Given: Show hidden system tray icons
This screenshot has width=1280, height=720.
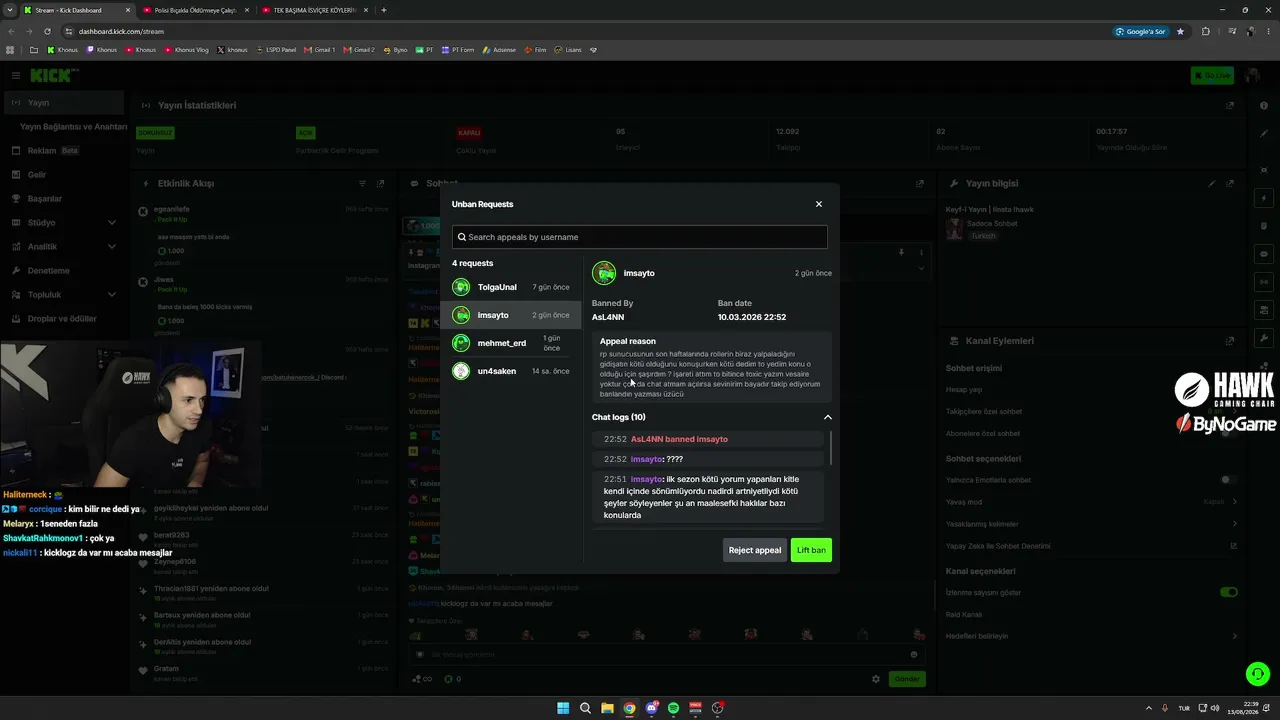Looking at the screenshot, I should point(1147,708).
